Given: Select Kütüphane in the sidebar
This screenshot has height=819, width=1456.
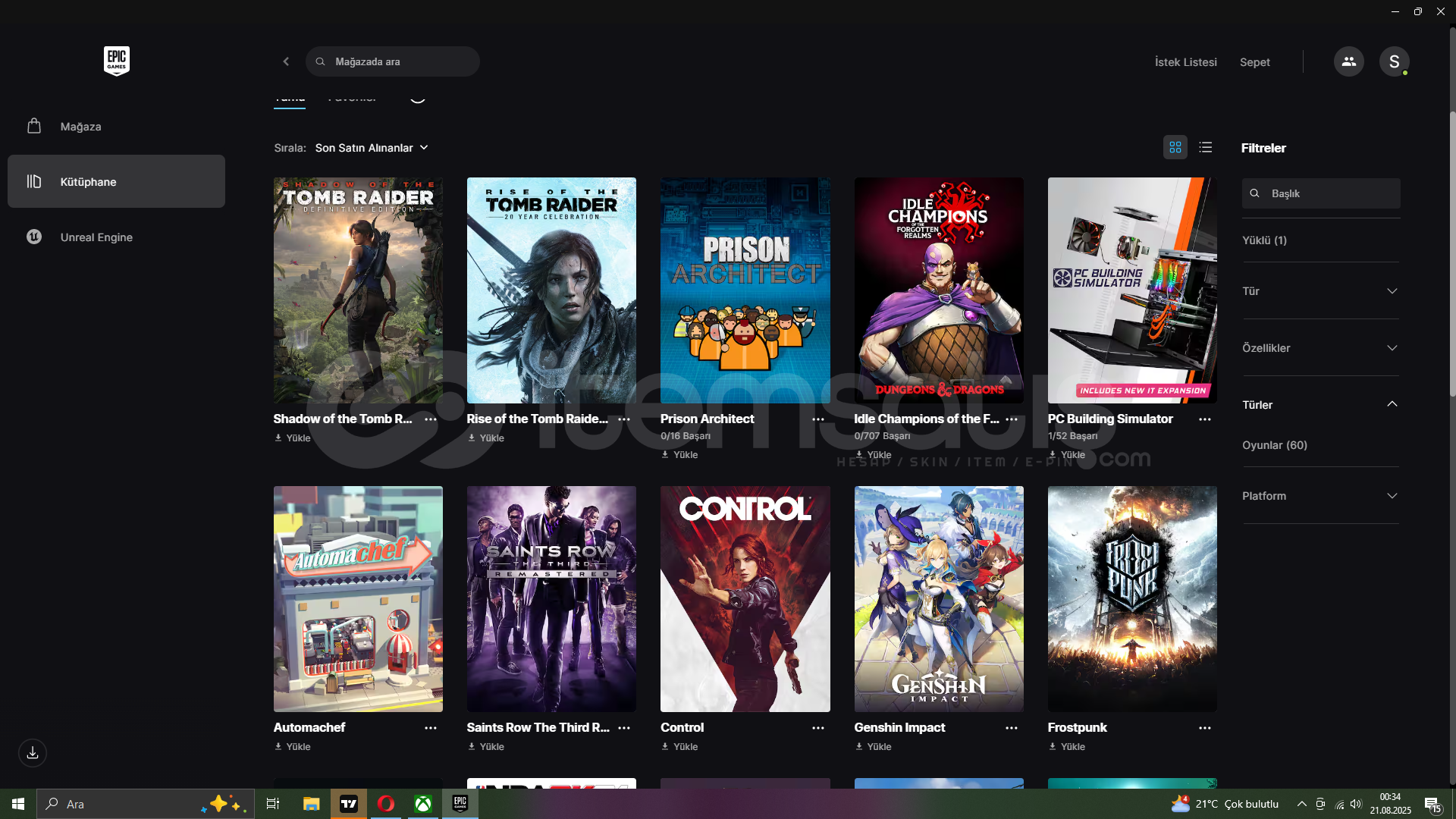Looking at the screenshot, I should pyautogui.click(x=116, y=181).
